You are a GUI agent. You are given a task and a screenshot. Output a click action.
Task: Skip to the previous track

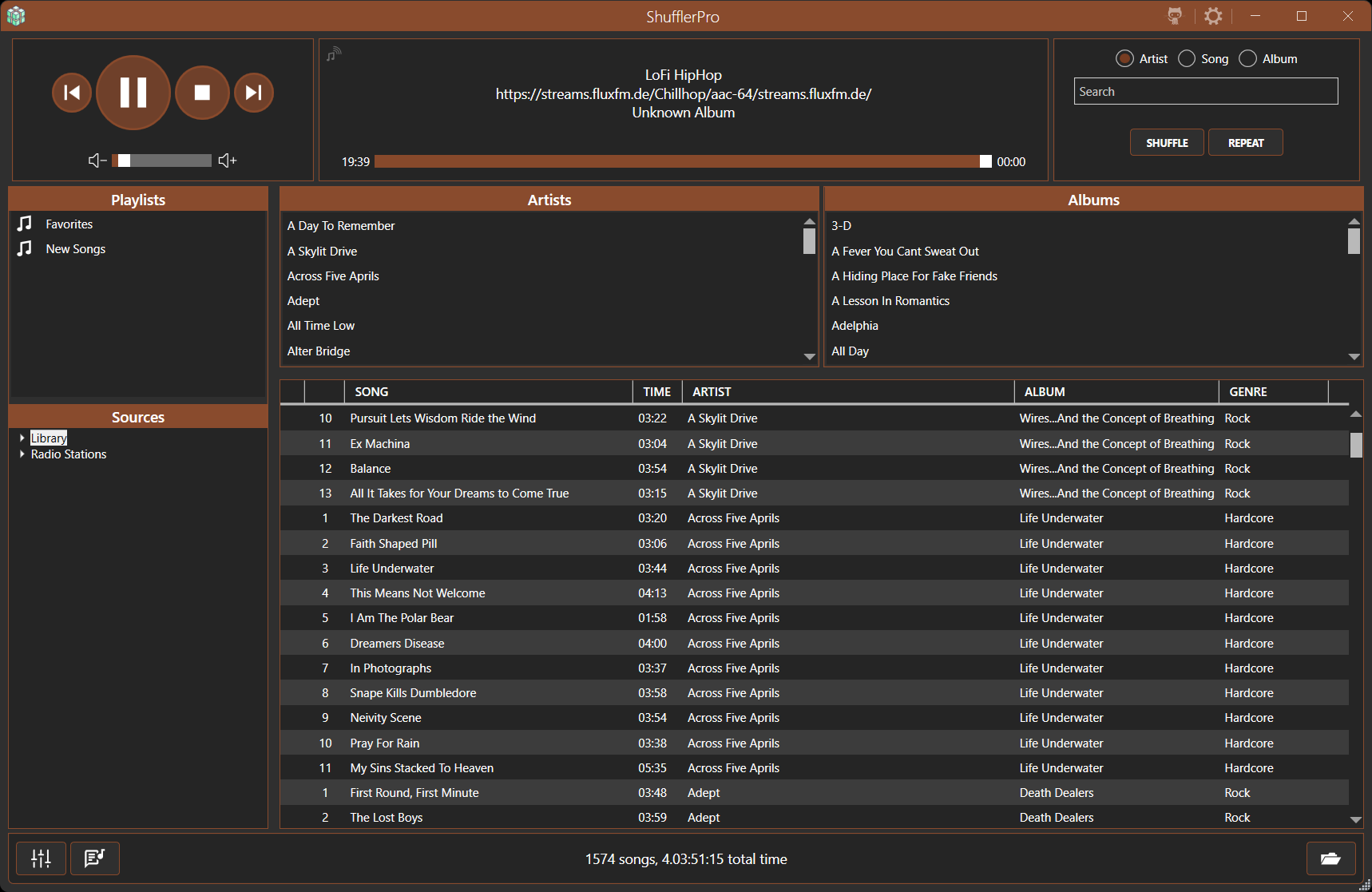pyautogui.click(x=72, y=93)
